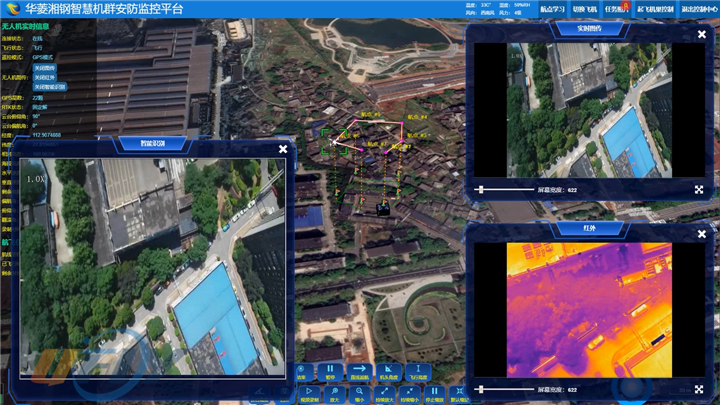Open the 机头角度 heading angle tool

[x=388, y=371]
